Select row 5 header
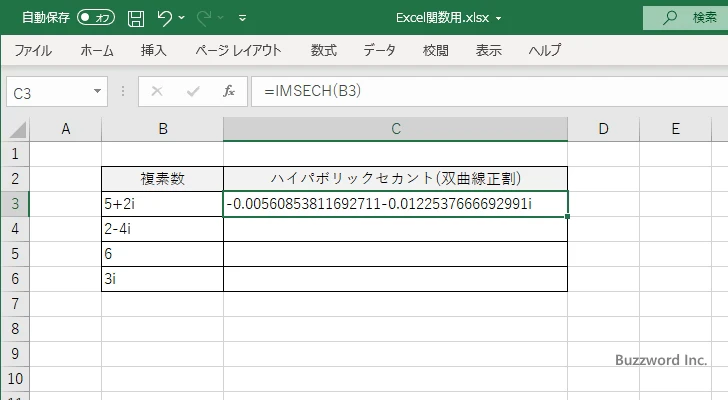The image size is (728, 400). 15,254
